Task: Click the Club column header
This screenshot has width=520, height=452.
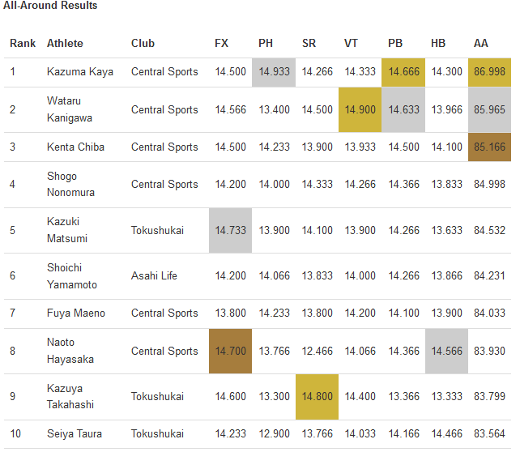Action: pos(143,43)
